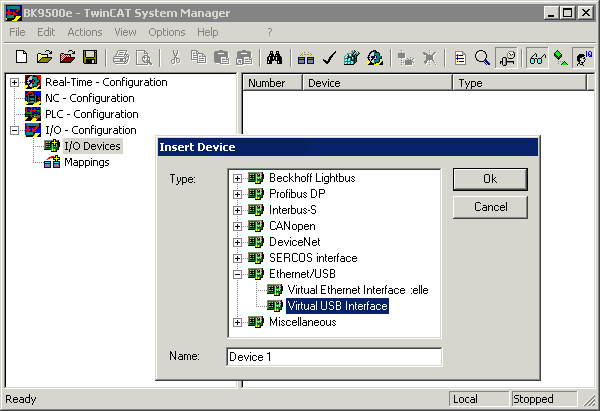
Task: Click the Show Online Data list icon
Action: (460, 58)
